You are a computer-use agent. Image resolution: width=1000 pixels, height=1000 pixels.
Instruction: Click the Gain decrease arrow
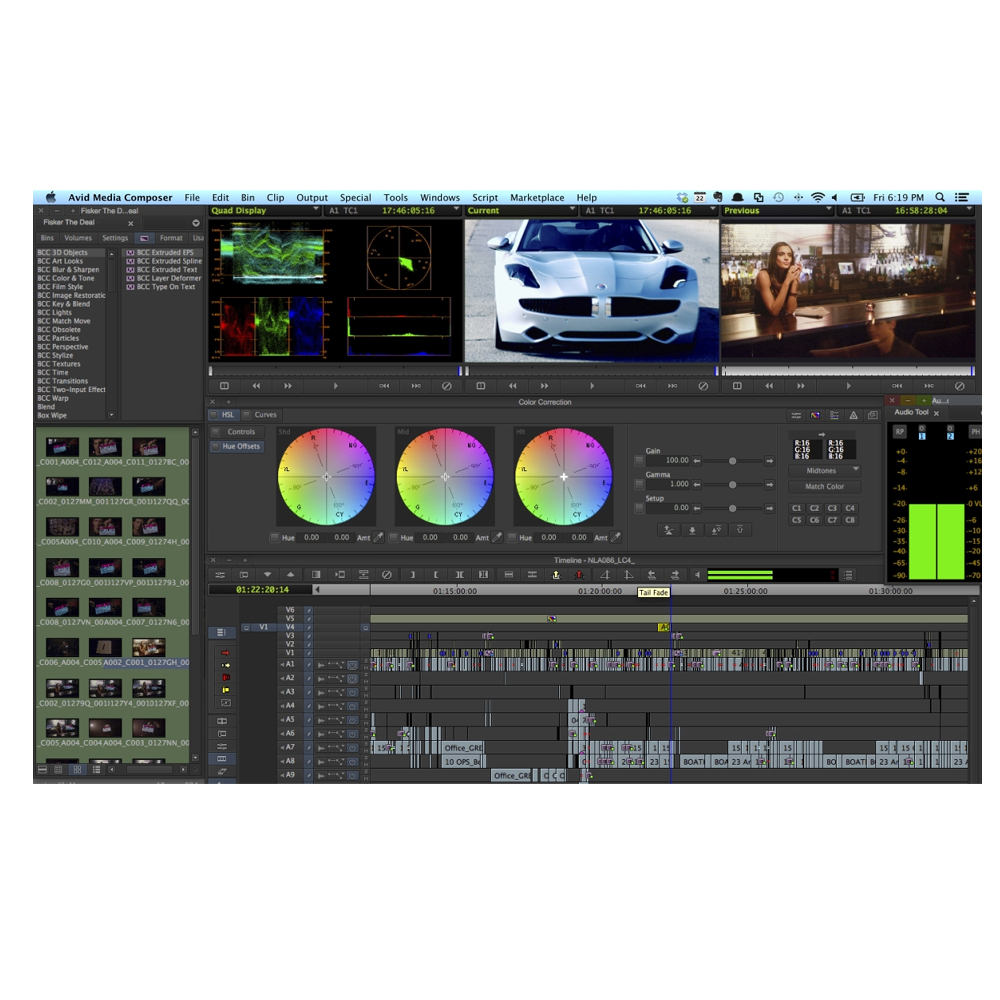click(x=697, y=460)
